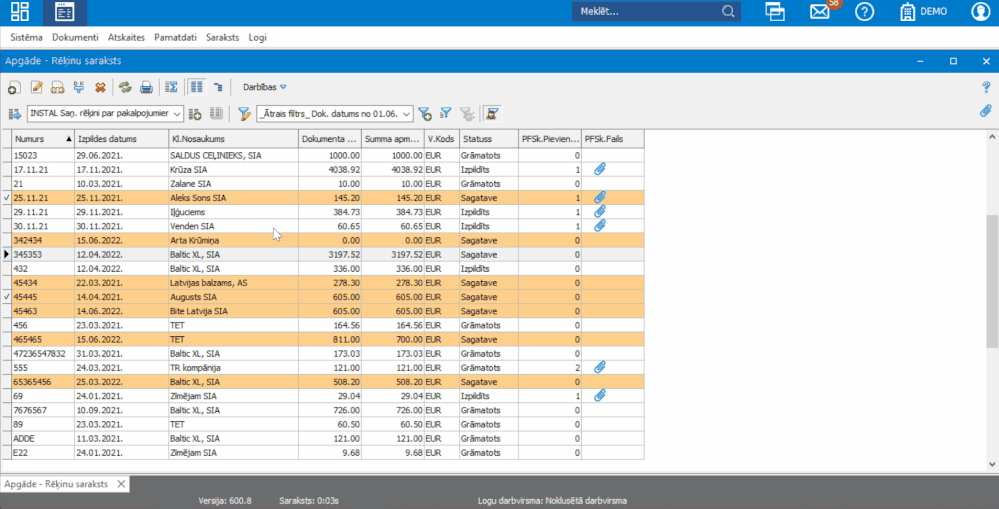
Task: Toggle the selection mark on row 45445
Action: pyautogui.click(x=6, y=297)
